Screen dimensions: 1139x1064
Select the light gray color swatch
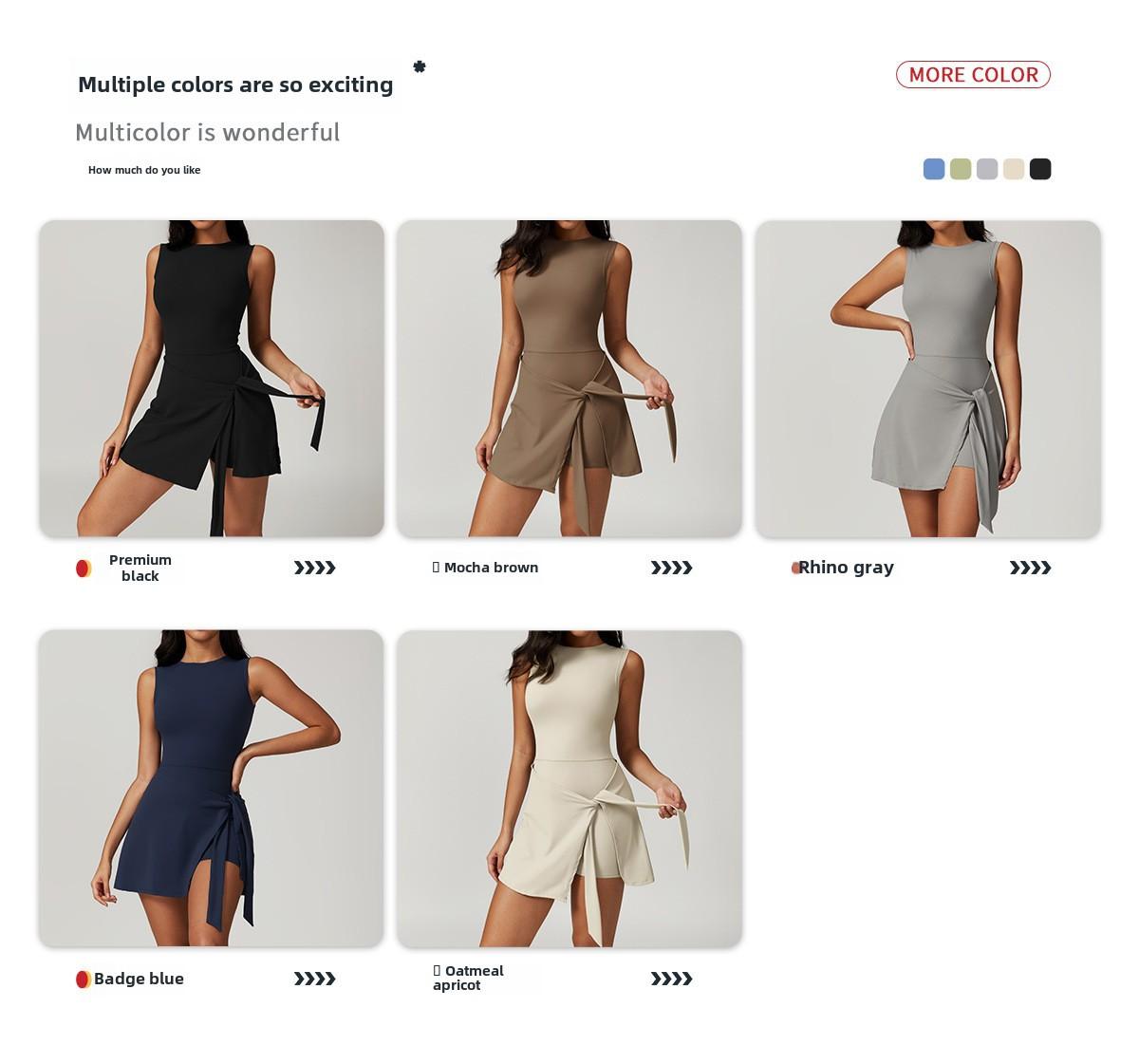click(x=987, y=169)
